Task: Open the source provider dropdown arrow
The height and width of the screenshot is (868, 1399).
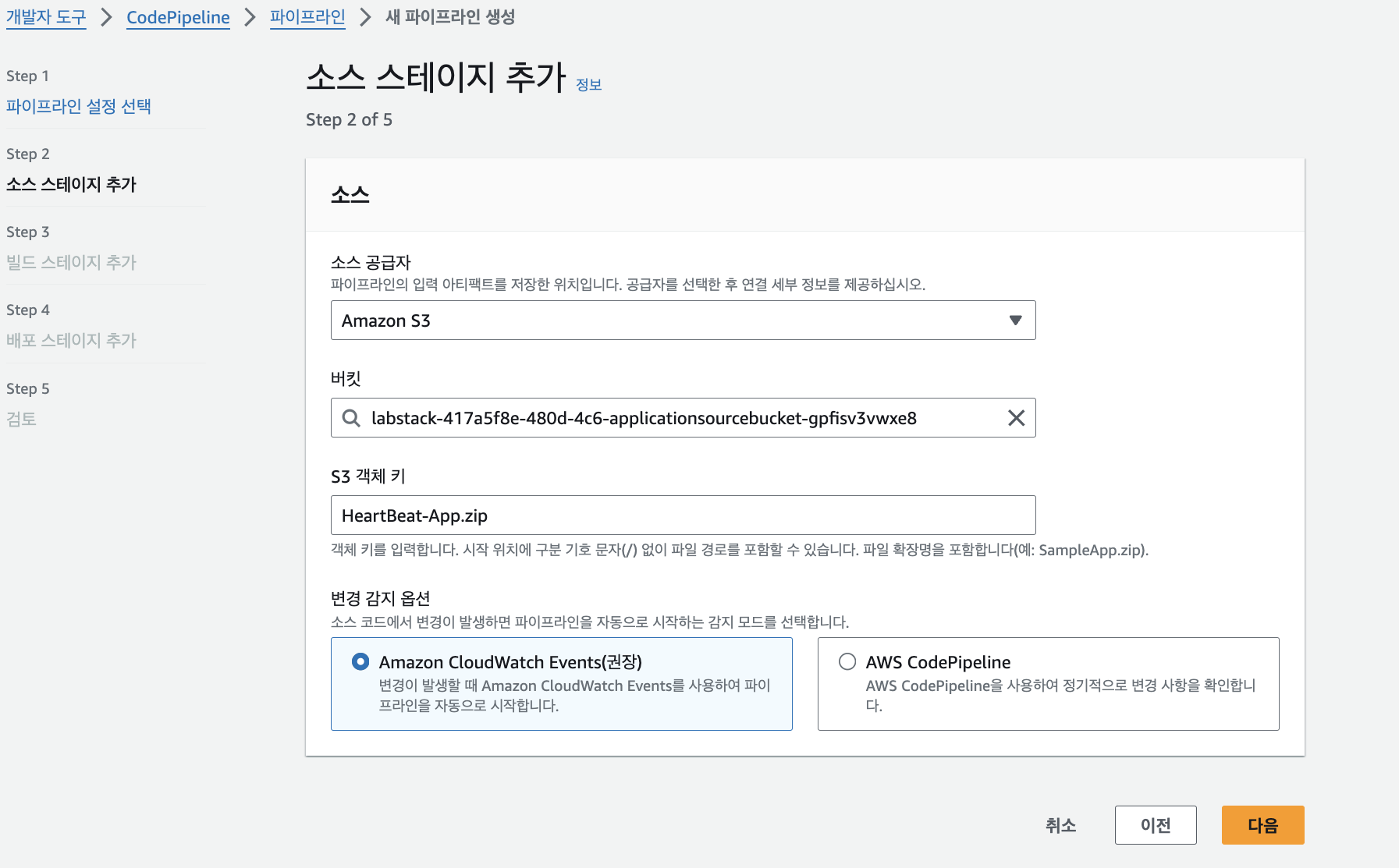Action: point(1015,321)
